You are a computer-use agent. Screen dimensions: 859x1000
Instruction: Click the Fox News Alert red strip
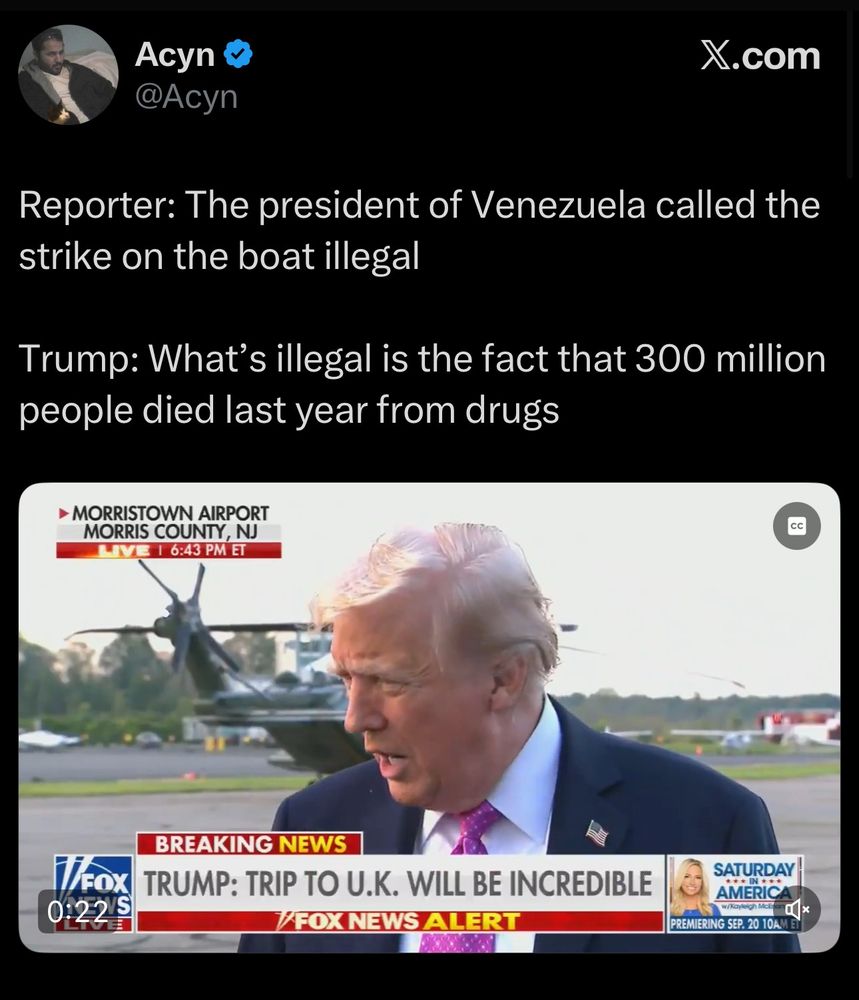point(400,921)
